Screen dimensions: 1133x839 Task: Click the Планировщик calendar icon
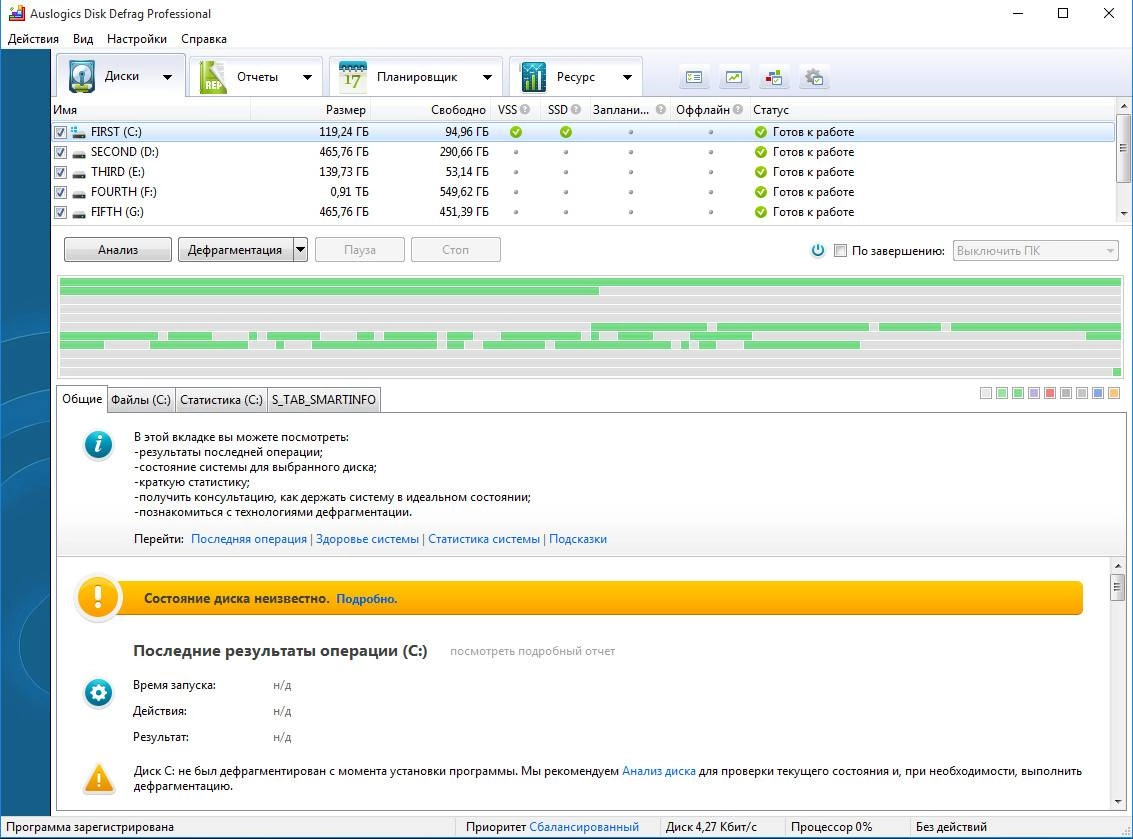(353, 77)
